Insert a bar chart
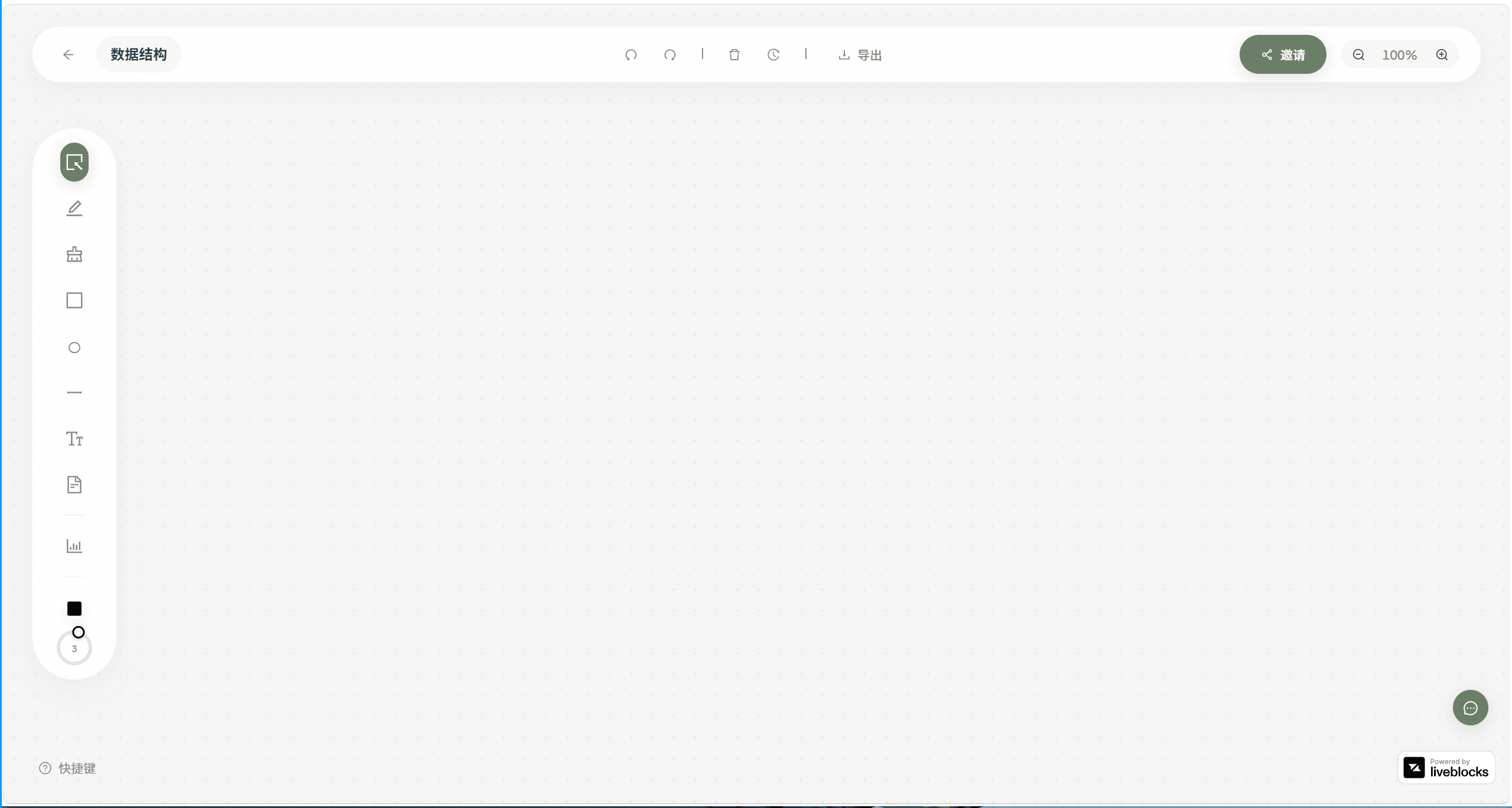Screen dimensions: 1512x808 coord(74,546)
